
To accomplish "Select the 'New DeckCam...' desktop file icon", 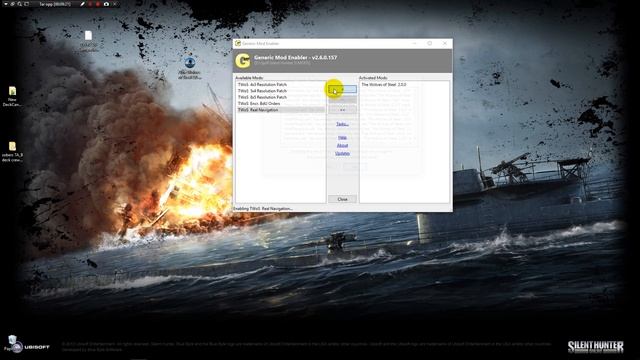I will (12, 91).
